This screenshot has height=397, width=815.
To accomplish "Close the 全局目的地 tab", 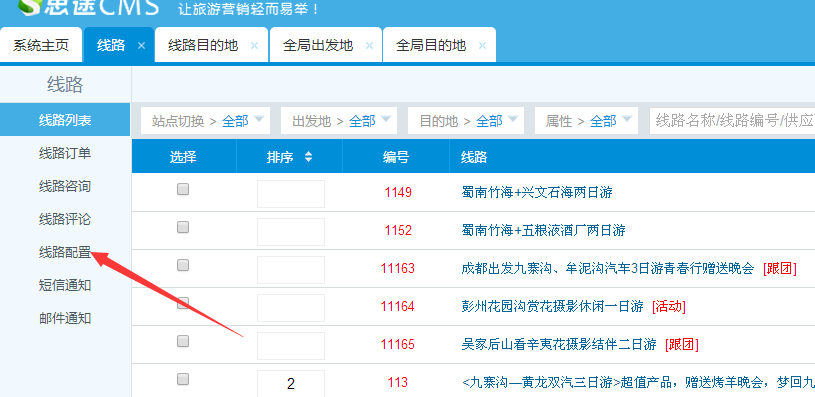I will (482, 46).
